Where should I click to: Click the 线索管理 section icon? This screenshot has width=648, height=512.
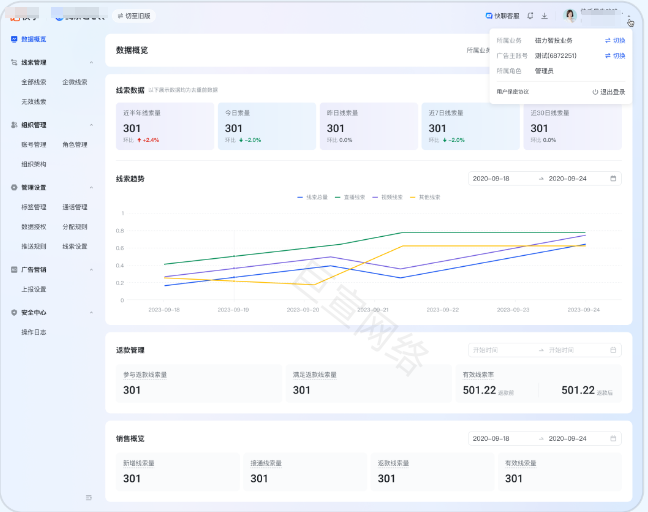click(14, 62)
